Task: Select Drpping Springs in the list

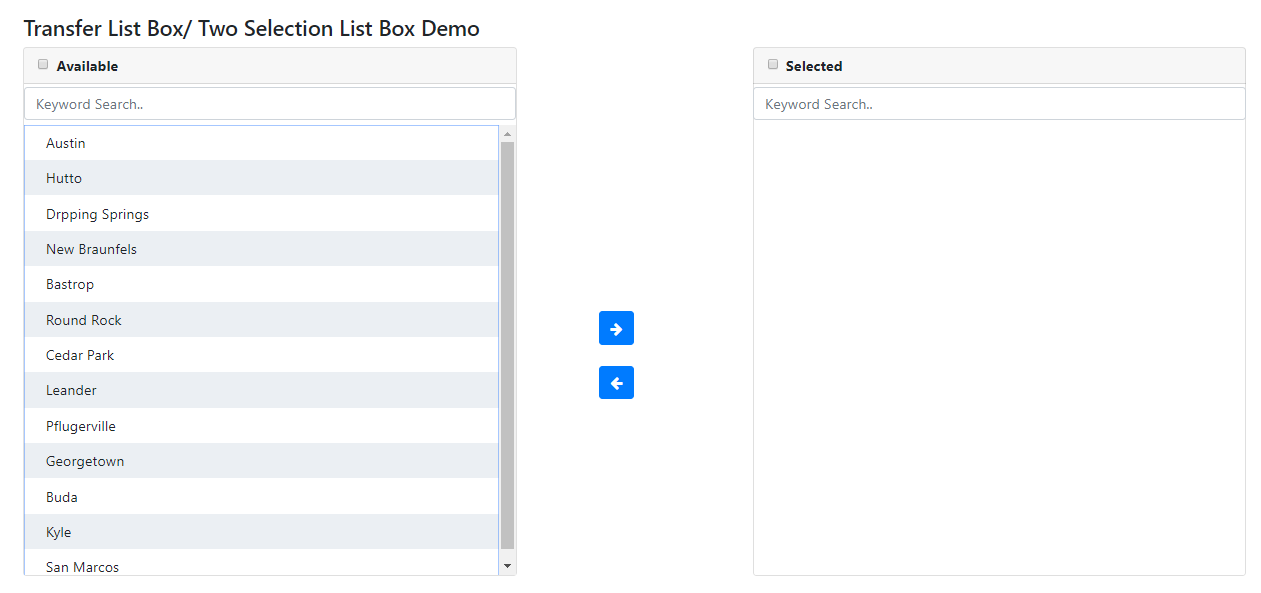Action: point(261,214)
